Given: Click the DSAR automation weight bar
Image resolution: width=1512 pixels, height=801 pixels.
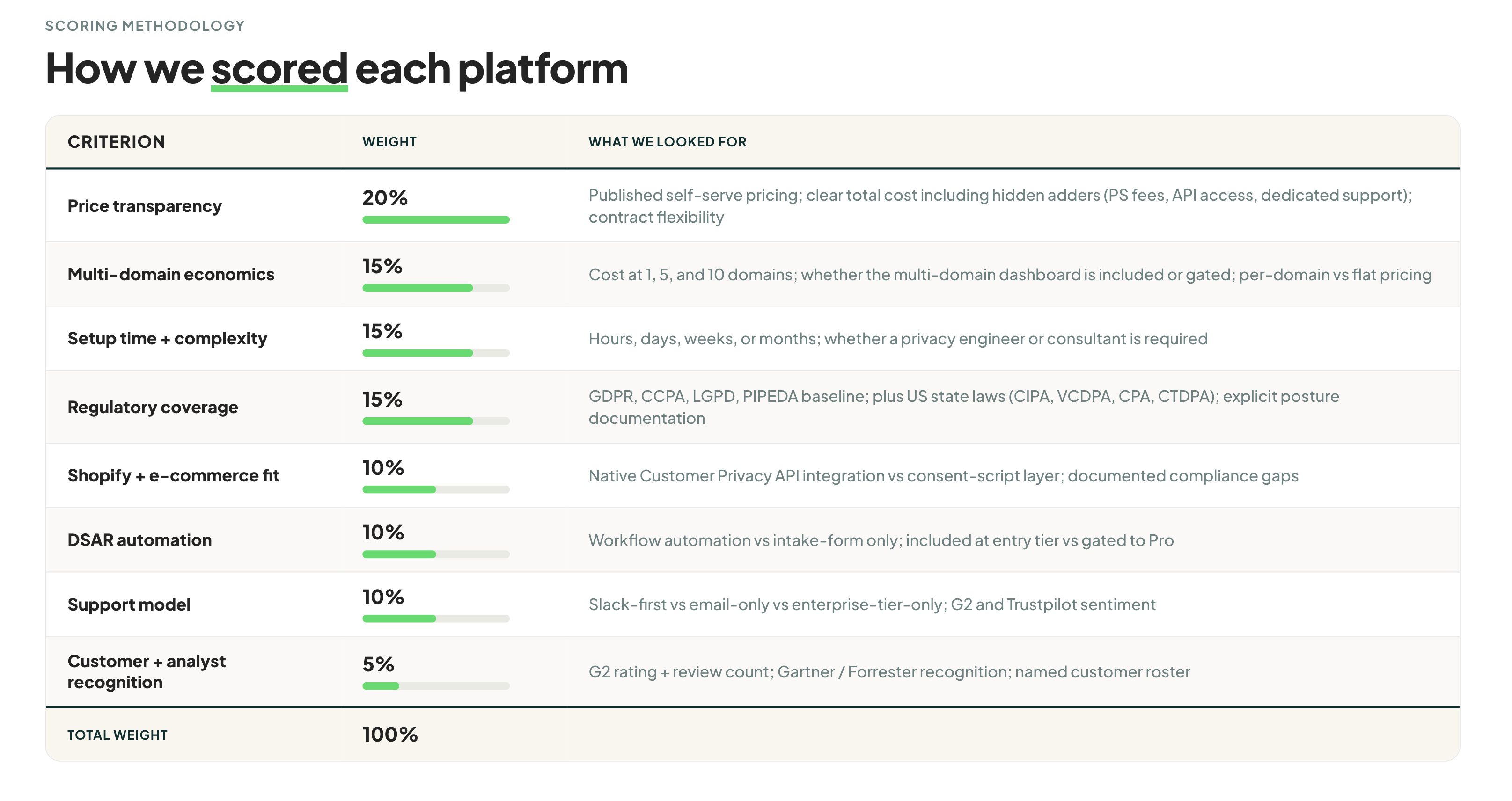Looking at the screenshot, I should (x=436, y=554).
